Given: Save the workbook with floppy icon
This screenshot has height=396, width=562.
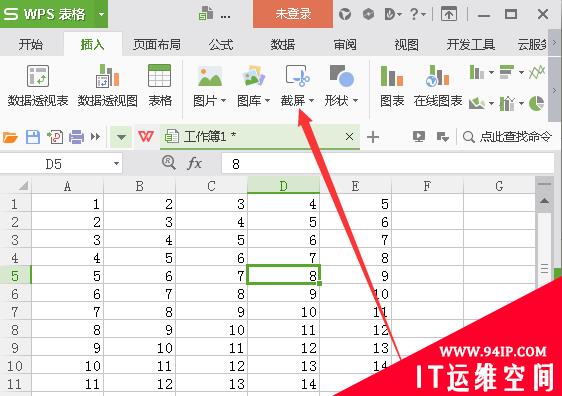Looking at the screenshot, I should (x=33, y=137).
